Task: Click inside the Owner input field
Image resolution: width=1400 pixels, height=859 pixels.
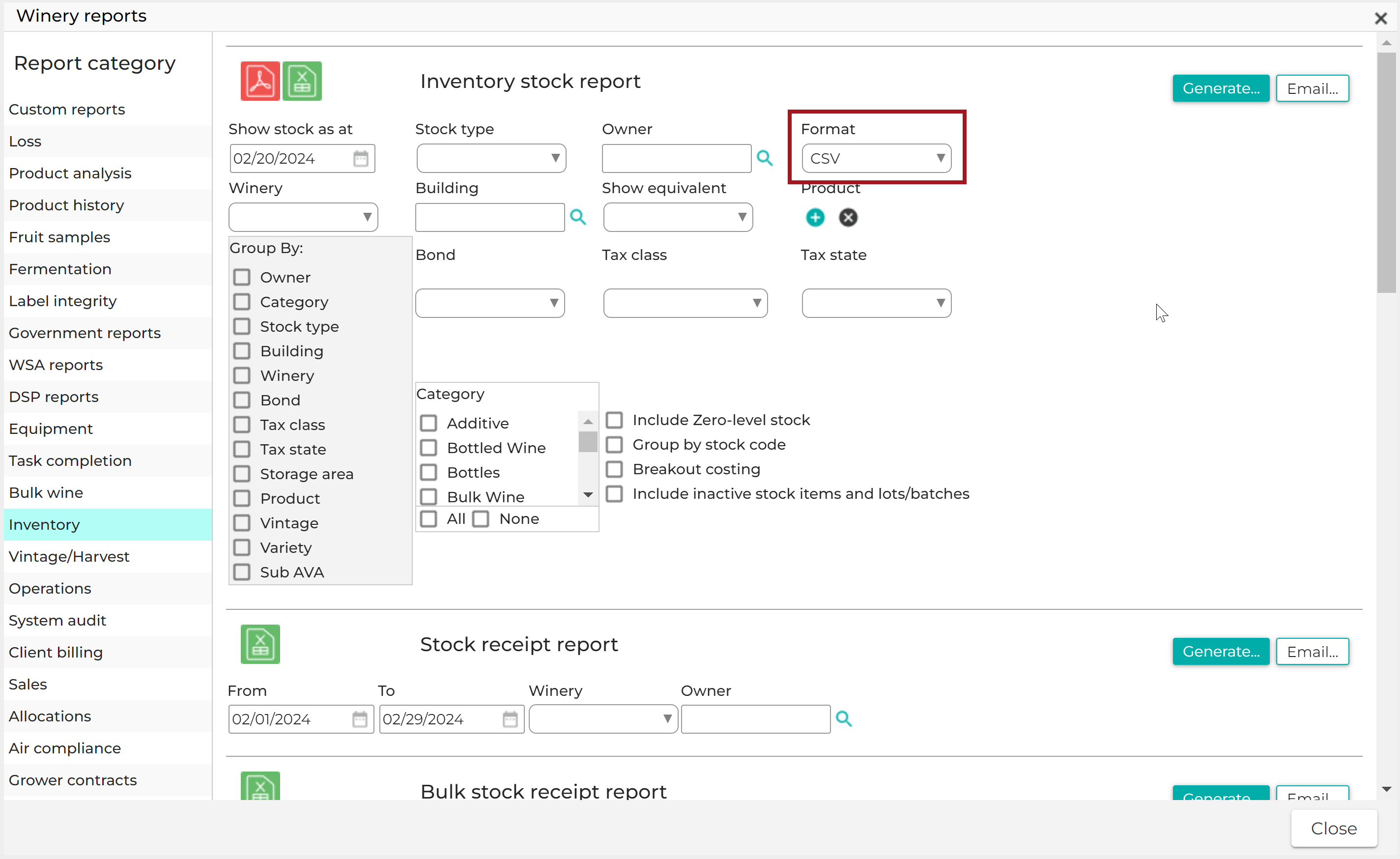Action: tap(676, 158)
